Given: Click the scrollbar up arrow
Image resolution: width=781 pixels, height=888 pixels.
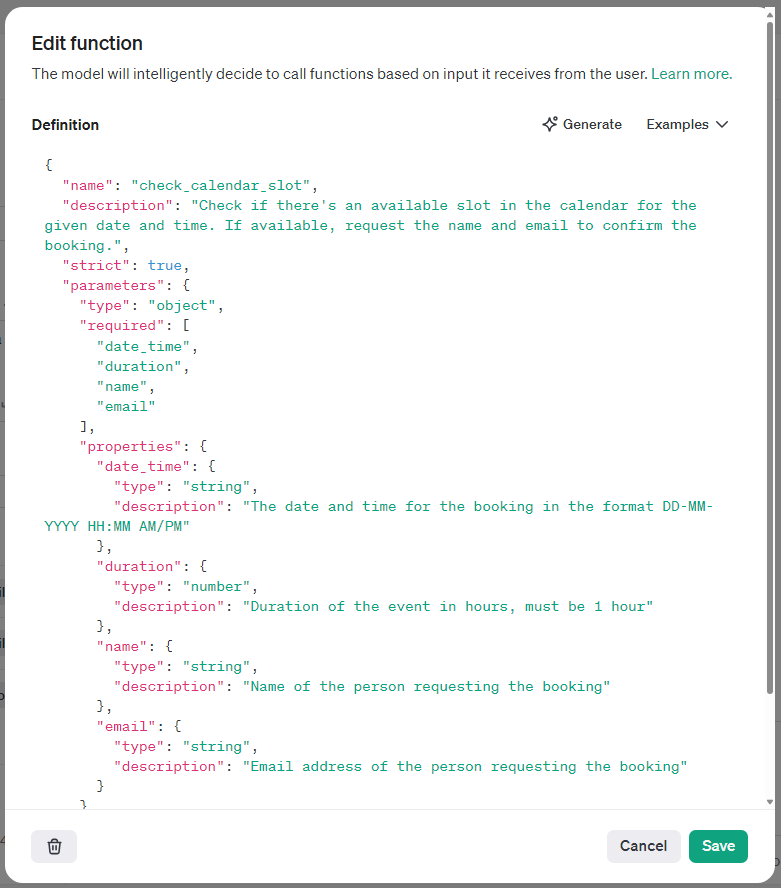Looking at the screenshot, I should coord(770,15).
